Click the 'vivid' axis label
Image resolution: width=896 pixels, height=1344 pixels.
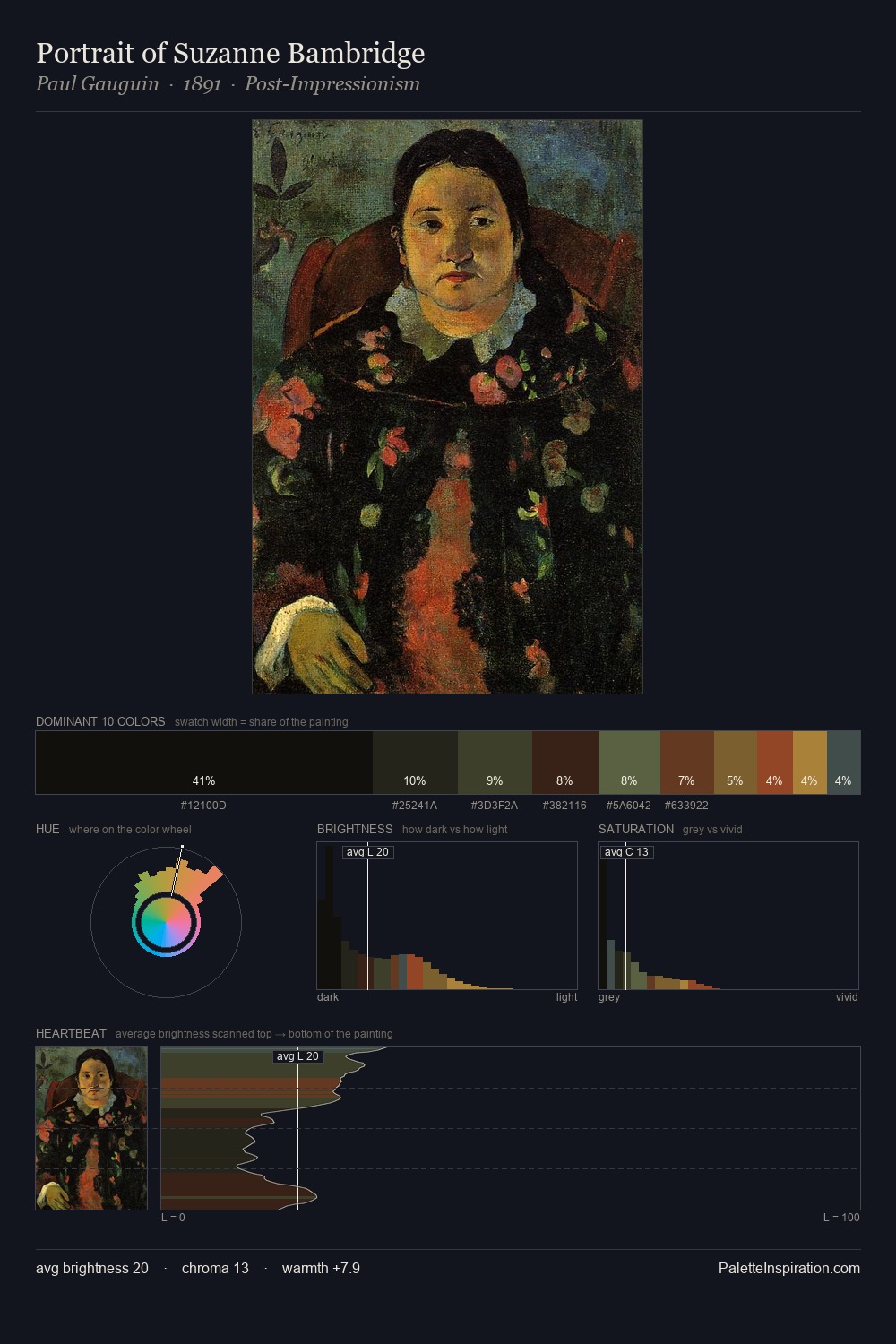[x=847, y=997]
